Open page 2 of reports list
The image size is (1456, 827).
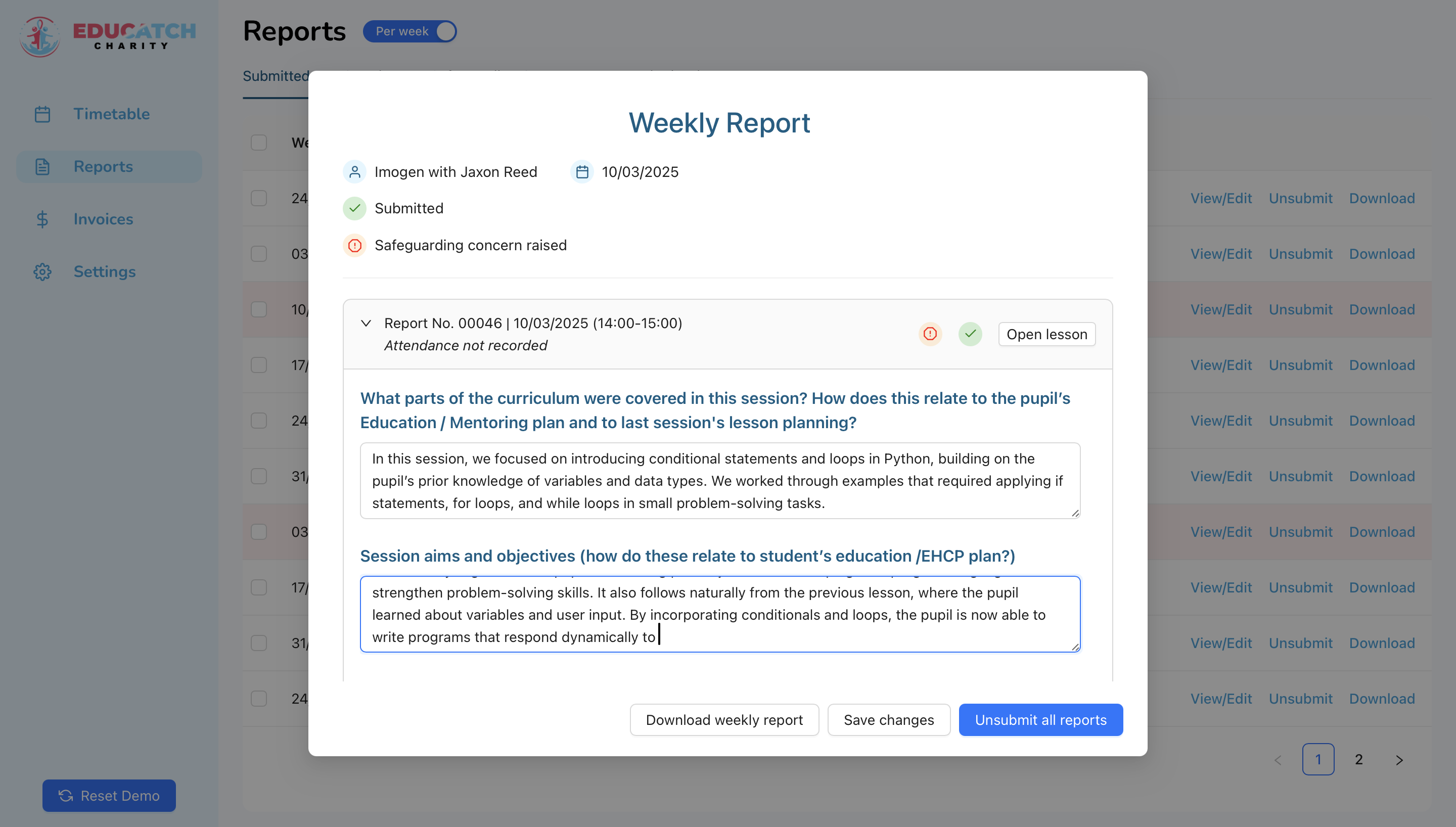click(1358, 759)
